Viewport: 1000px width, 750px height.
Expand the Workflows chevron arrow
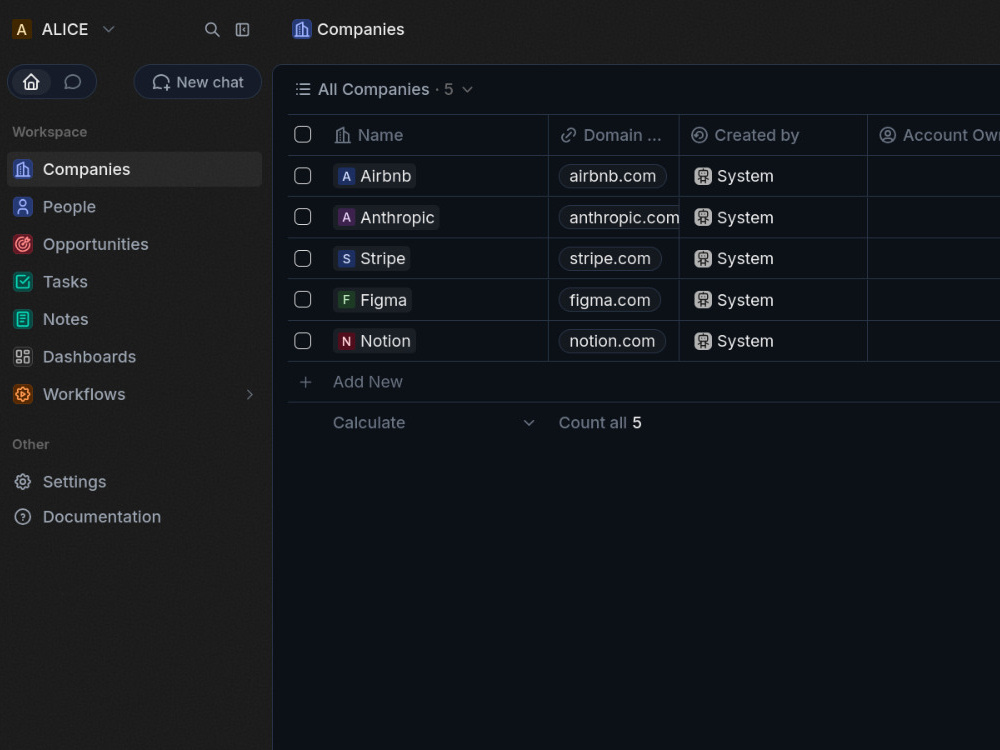249,394
